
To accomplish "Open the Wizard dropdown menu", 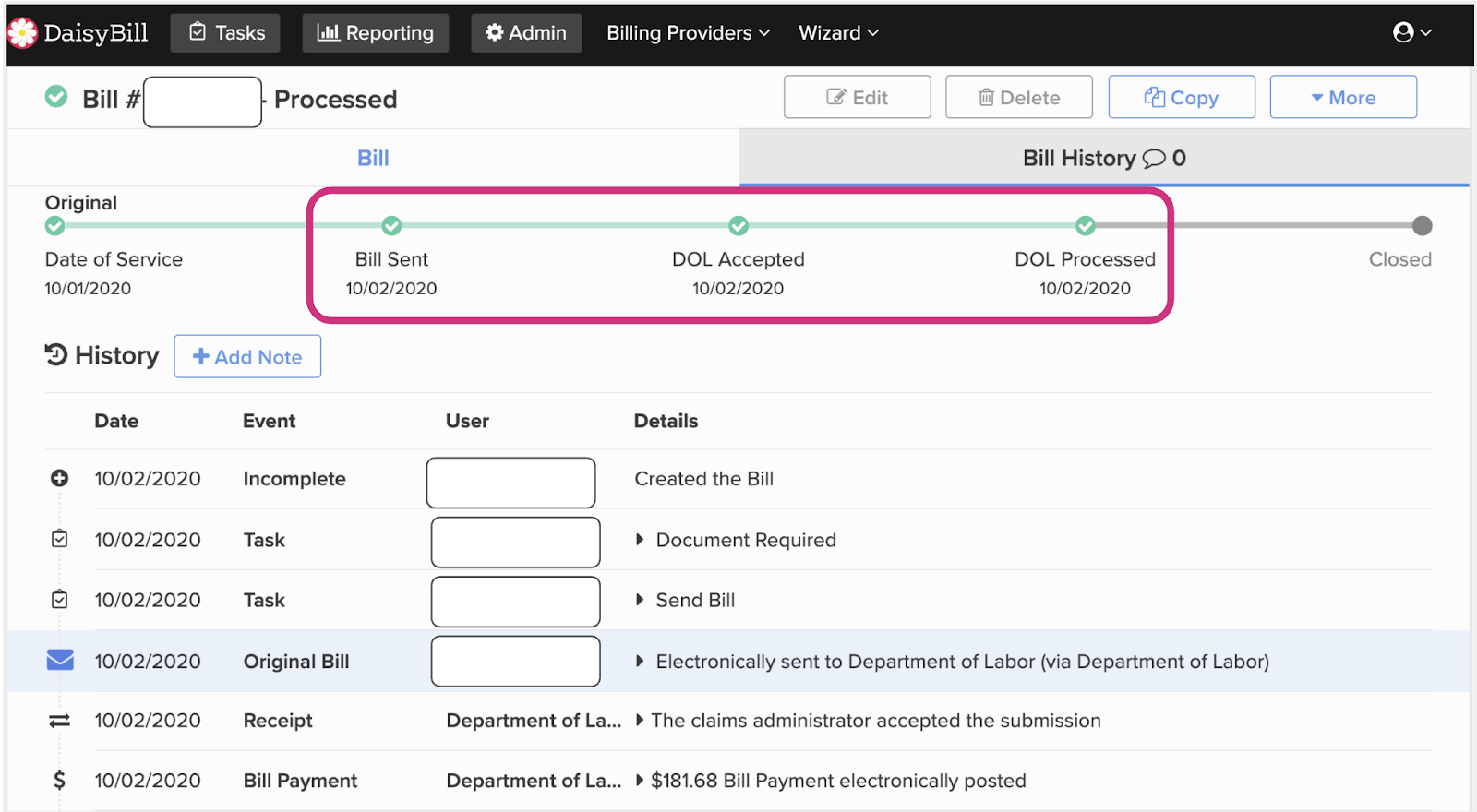I will [838, 33].
